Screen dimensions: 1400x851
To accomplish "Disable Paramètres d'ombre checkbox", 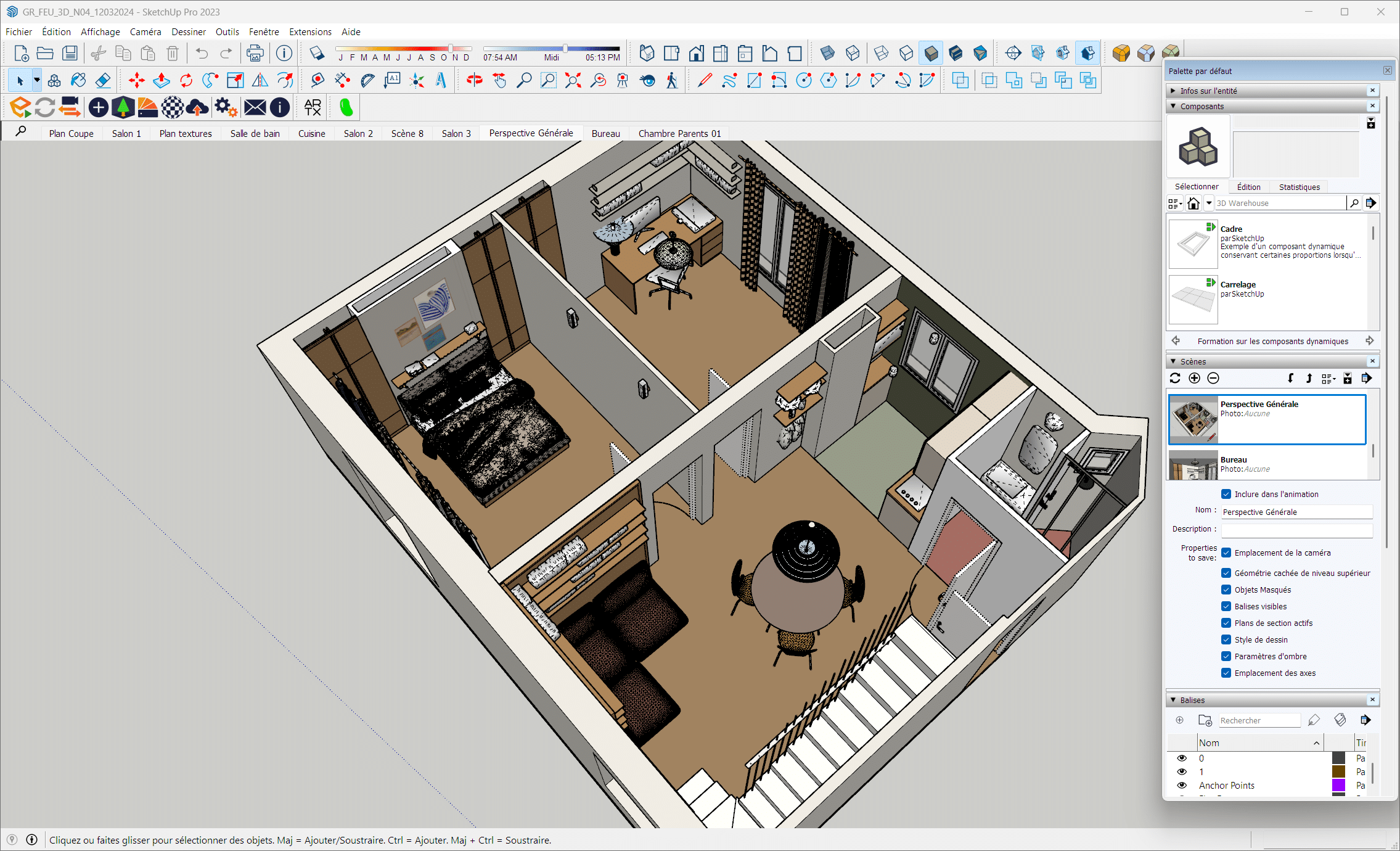I will (x=1226, y=656).
